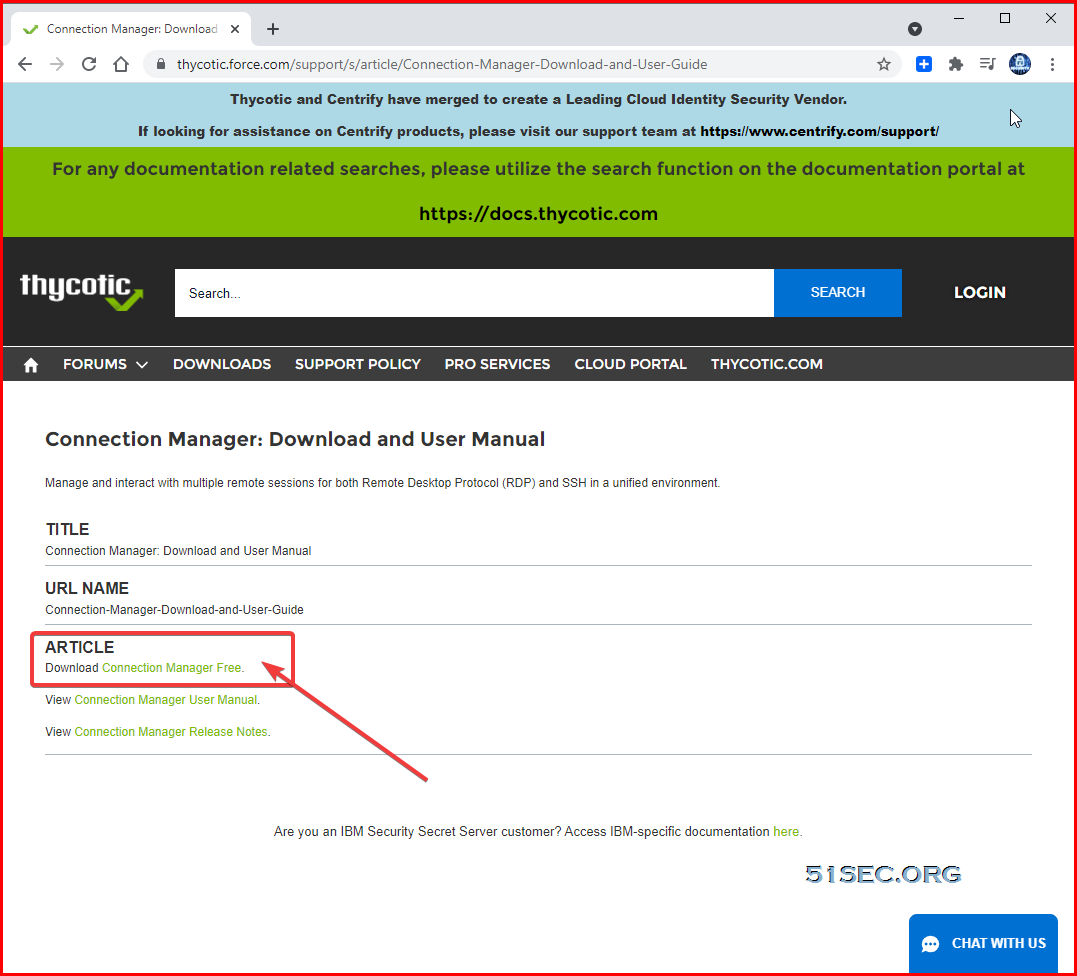Image resolution: width=1077 pixels, height=976 pixels.
Task: Reload the current page
Action: click(x=89, y=65)
